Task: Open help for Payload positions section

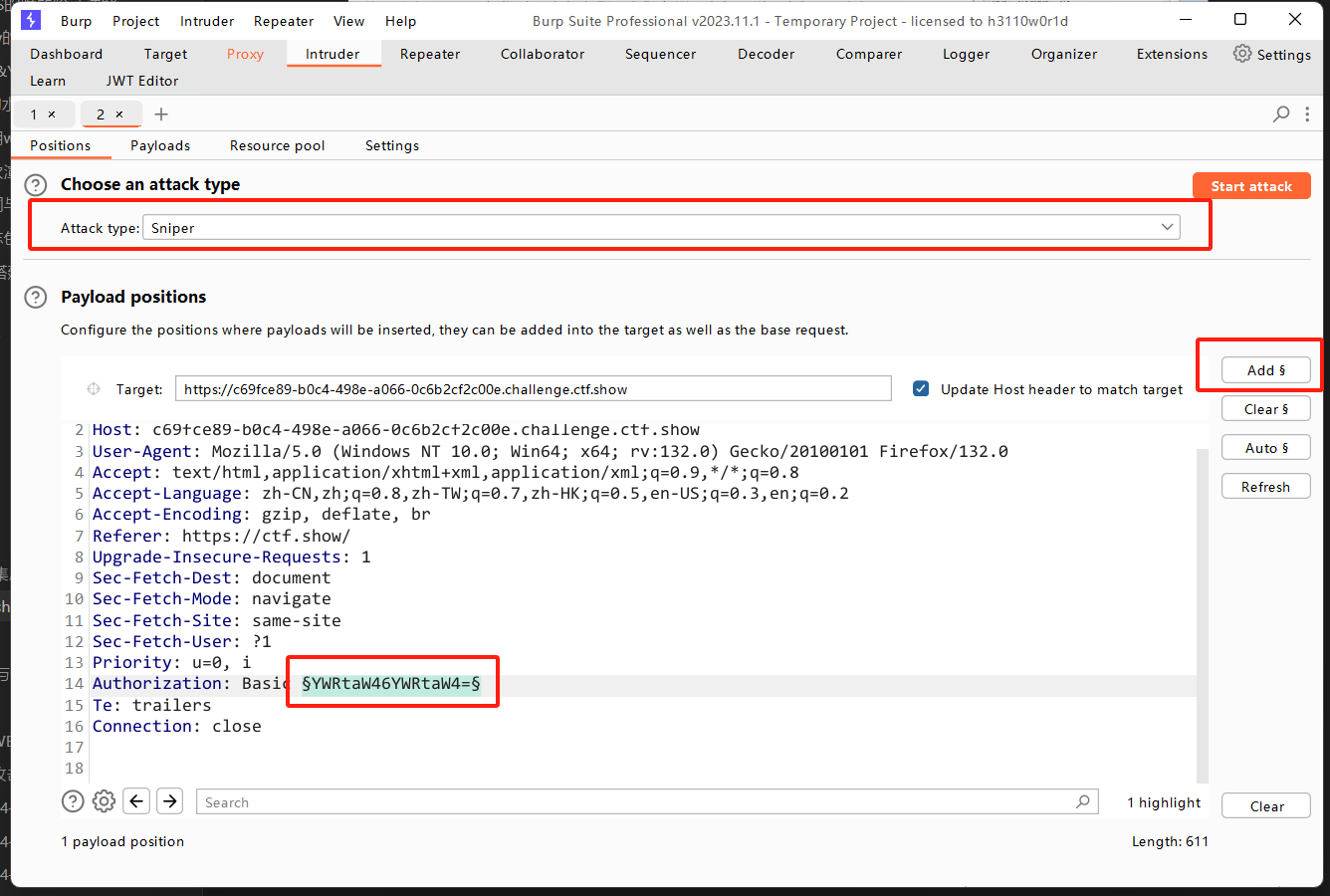Action: click(36, 298)
